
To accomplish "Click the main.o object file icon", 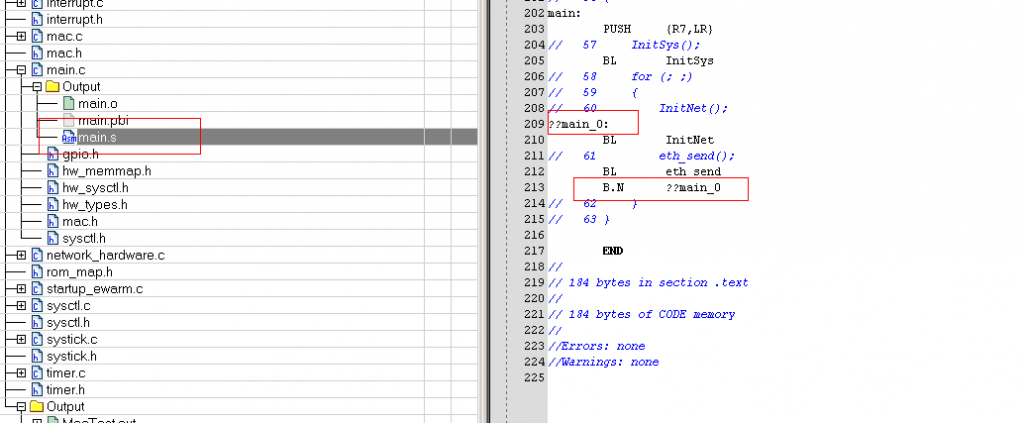I will [68, 103].
